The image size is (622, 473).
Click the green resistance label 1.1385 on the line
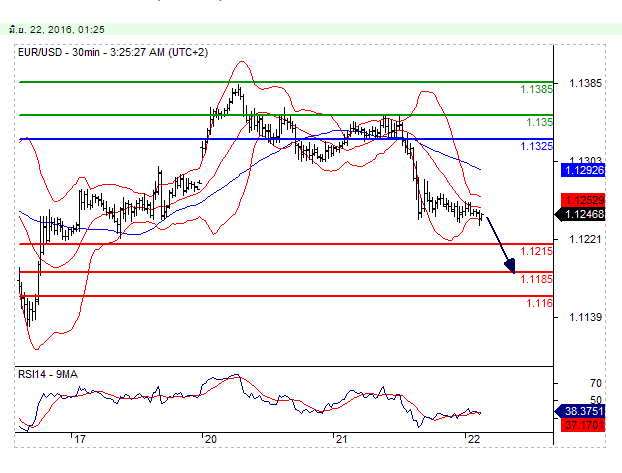[x=536, y=89]
